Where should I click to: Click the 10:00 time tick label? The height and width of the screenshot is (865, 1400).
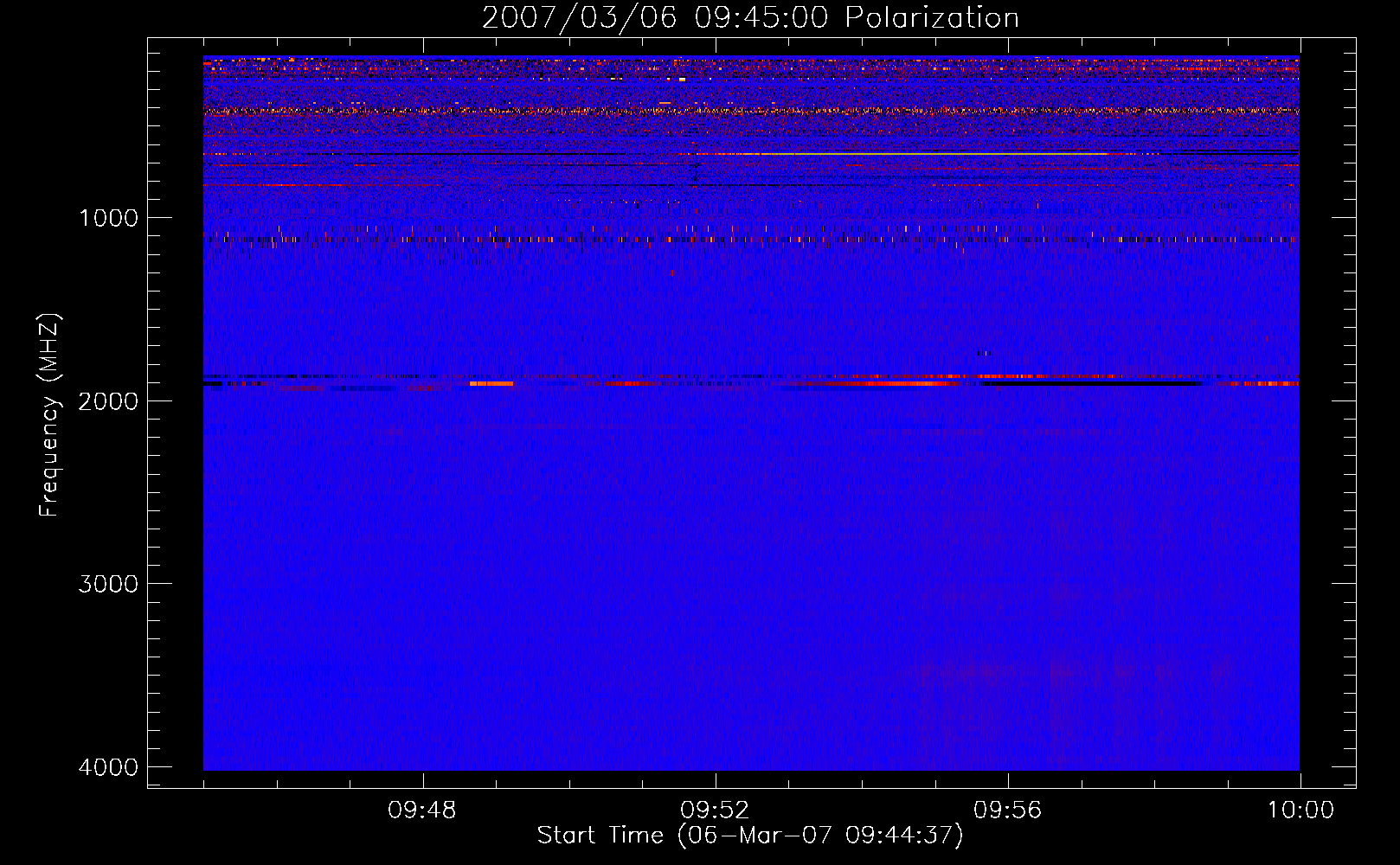(1300, 811)
